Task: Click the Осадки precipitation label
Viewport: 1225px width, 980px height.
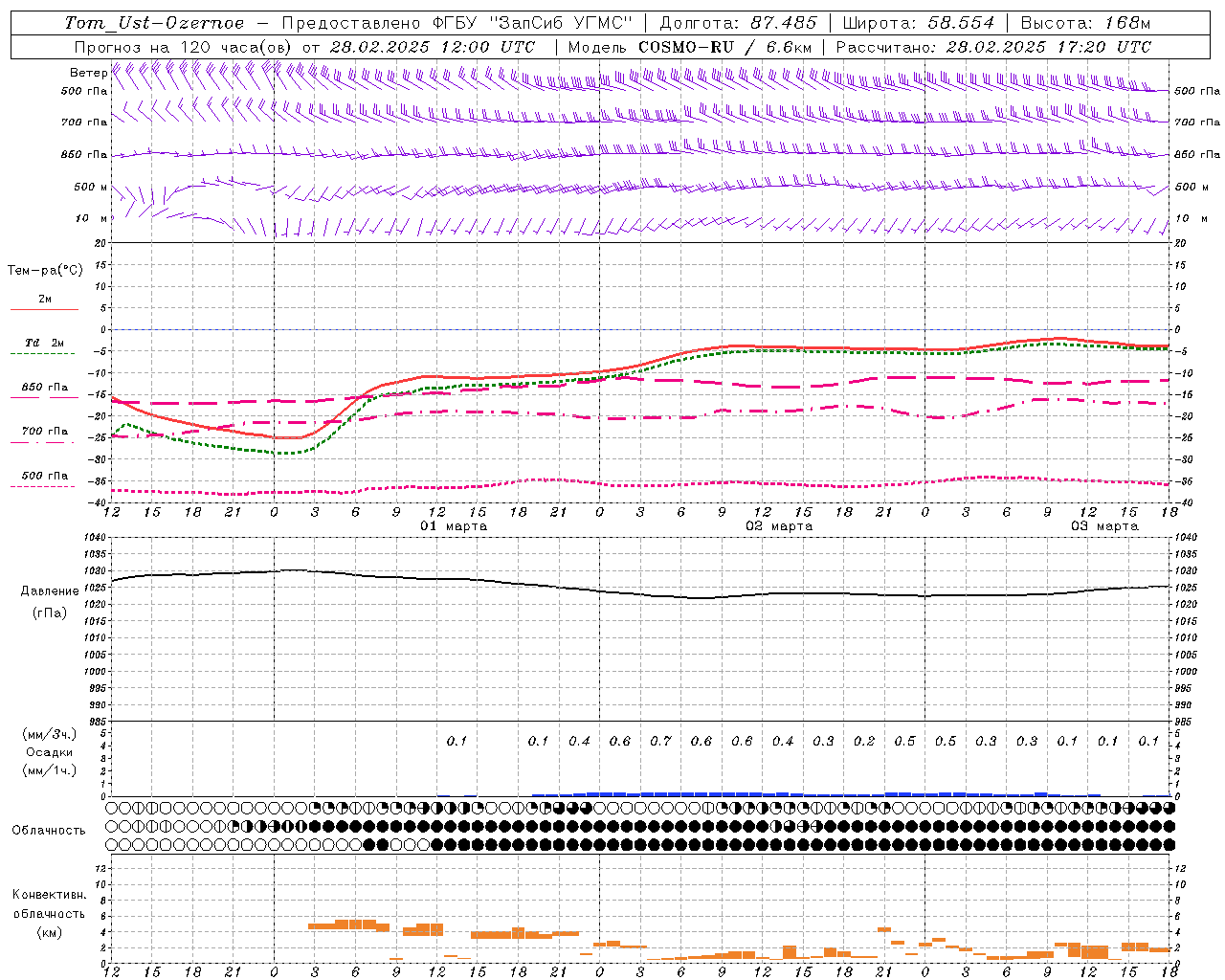Action: pos(49,752)
